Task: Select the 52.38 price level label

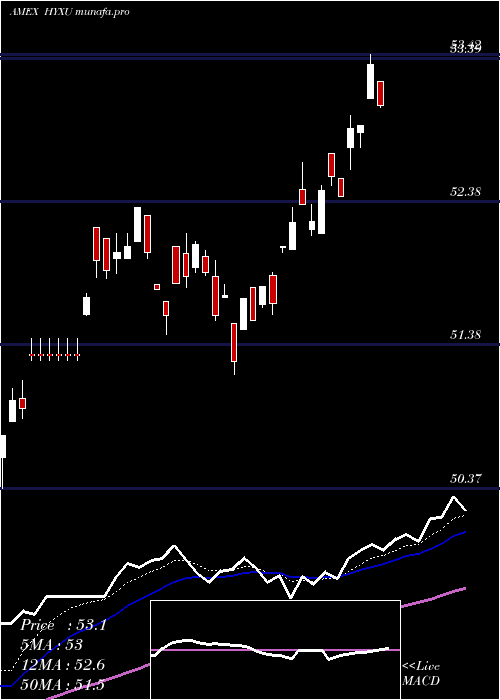Action: click(x=465, y=192)
